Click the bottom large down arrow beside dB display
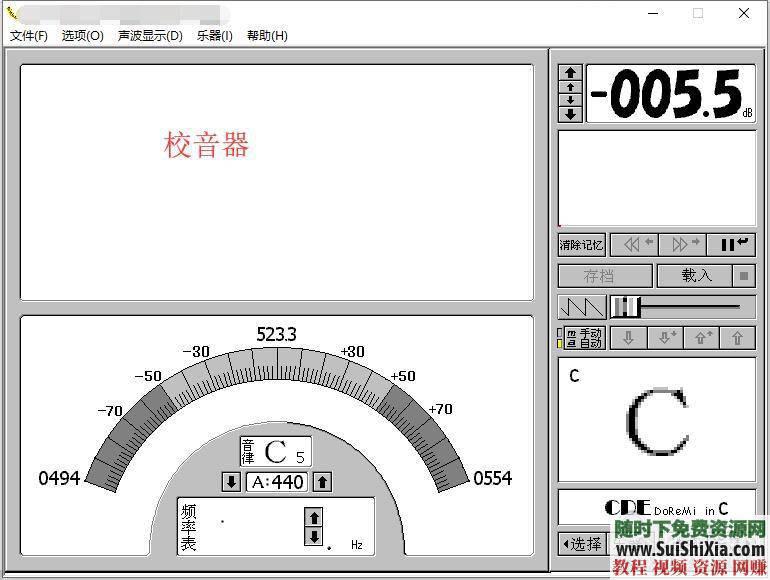The height and width of the screenshot is (580, 770). [x=570, y=114]
